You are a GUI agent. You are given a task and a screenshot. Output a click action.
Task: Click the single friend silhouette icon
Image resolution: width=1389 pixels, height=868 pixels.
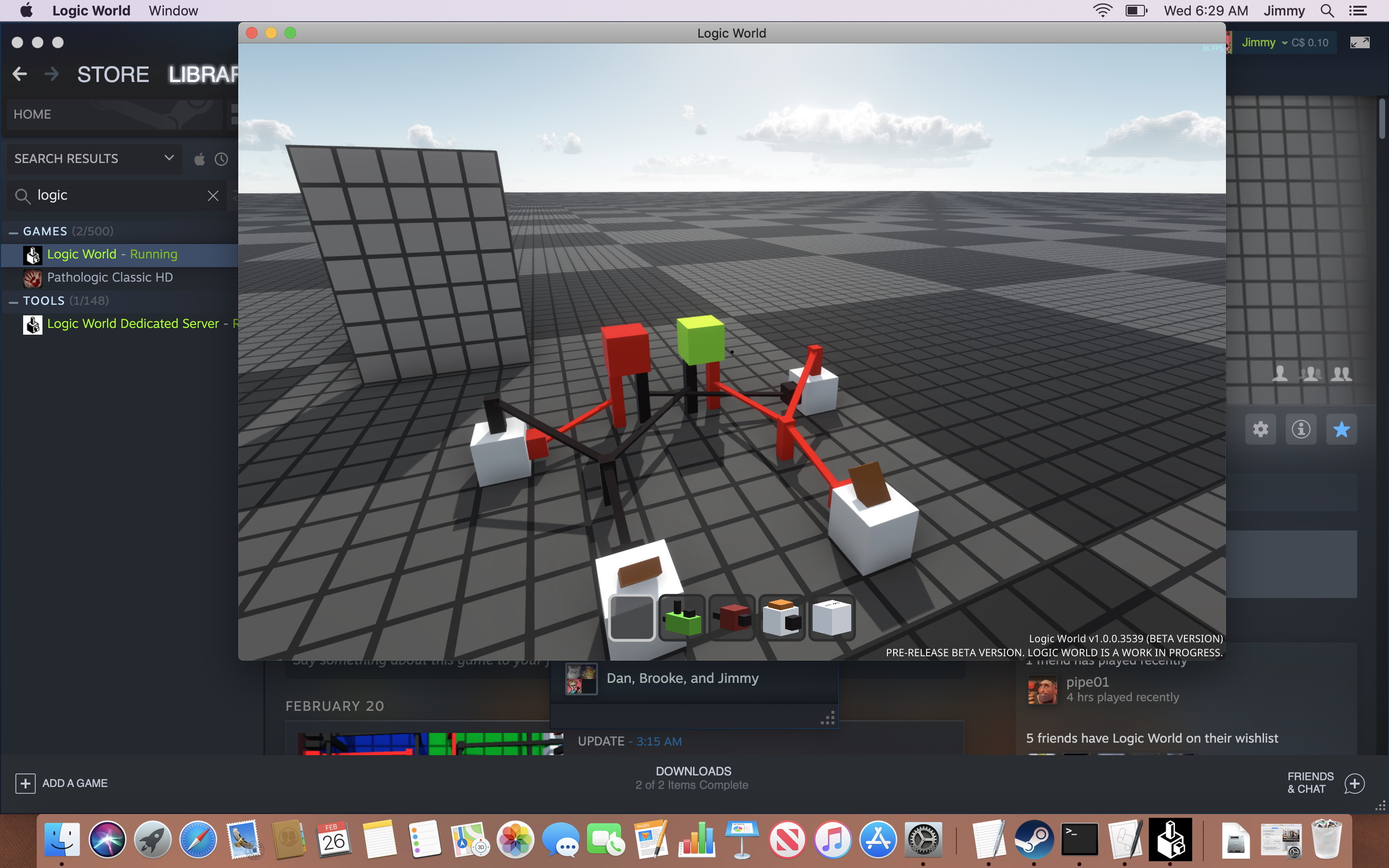(x=1280, y=374)
